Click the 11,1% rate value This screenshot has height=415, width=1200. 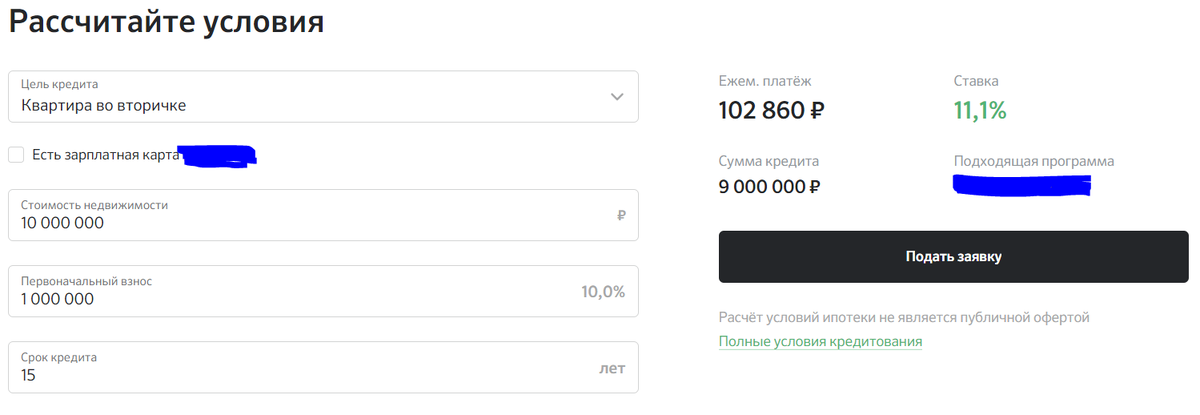tap(980, 110)
